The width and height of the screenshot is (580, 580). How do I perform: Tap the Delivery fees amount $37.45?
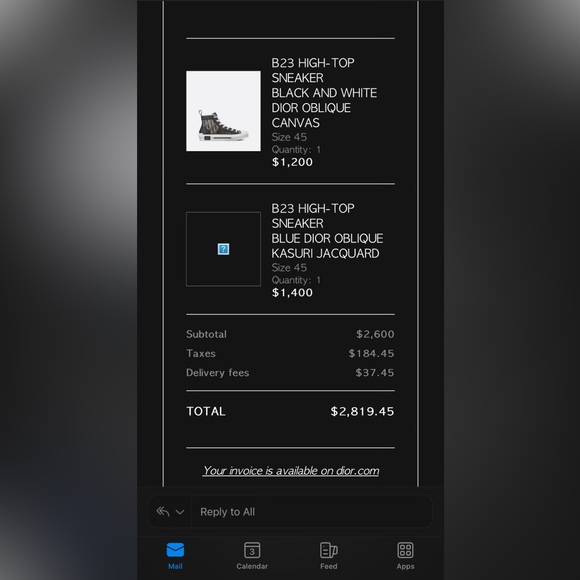[x=375, y=372]
